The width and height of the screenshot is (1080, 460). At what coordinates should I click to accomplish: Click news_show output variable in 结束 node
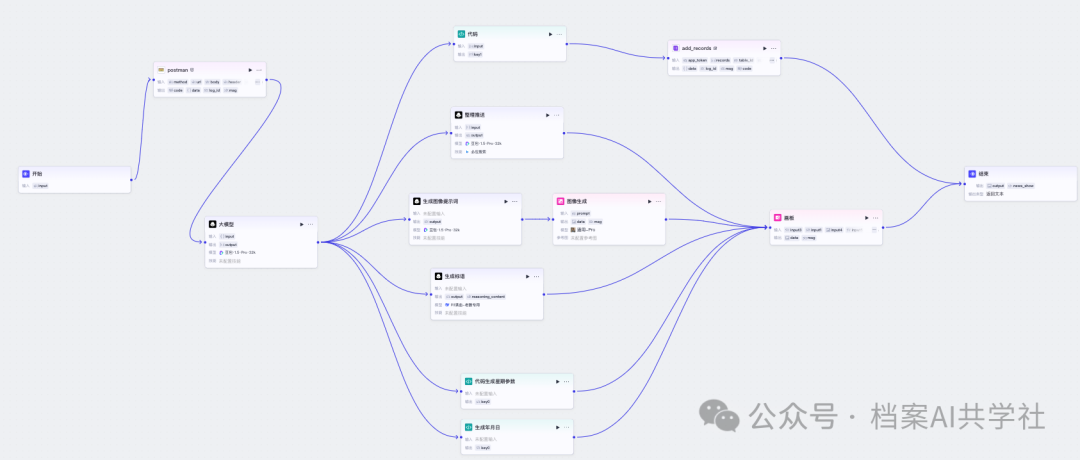tap(1021, 185)
